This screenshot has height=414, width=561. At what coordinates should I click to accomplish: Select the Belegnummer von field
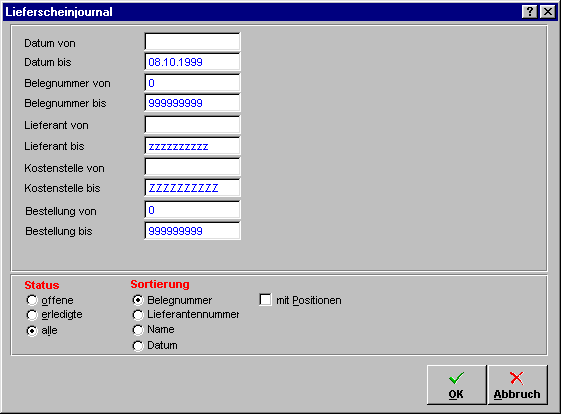coord(192,83)
